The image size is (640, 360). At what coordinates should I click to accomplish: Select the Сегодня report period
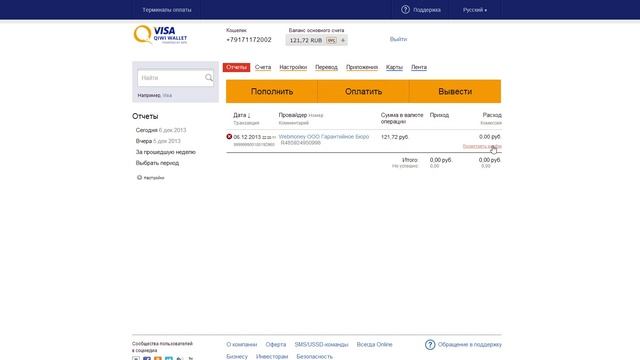[161, 130]
